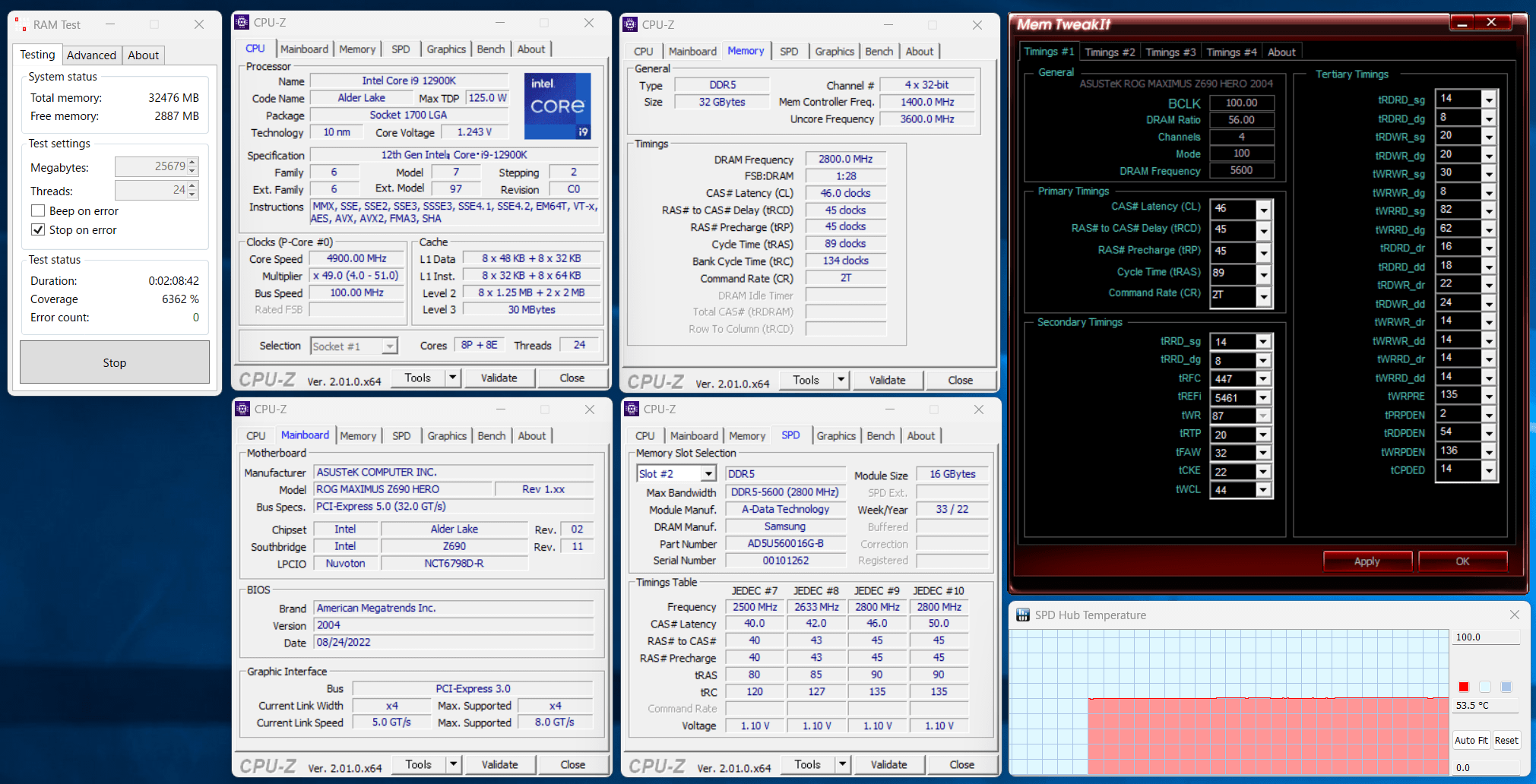Click Validate in the SPD tab window
The width and height of the screenshot is (1536, 784).
pyautogui.click(x=888, y=764)
